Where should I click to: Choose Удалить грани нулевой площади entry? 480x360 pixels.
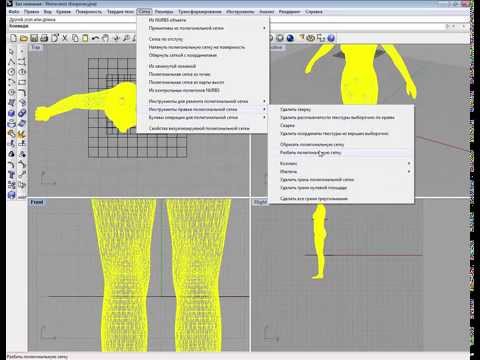[314, 188]
